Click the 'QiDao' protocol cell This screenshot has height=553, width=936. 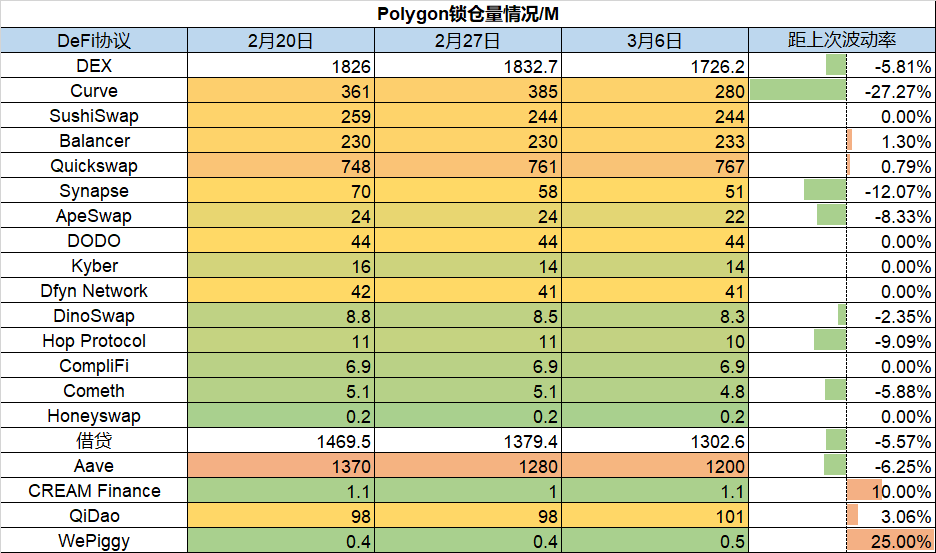(94, 515)
